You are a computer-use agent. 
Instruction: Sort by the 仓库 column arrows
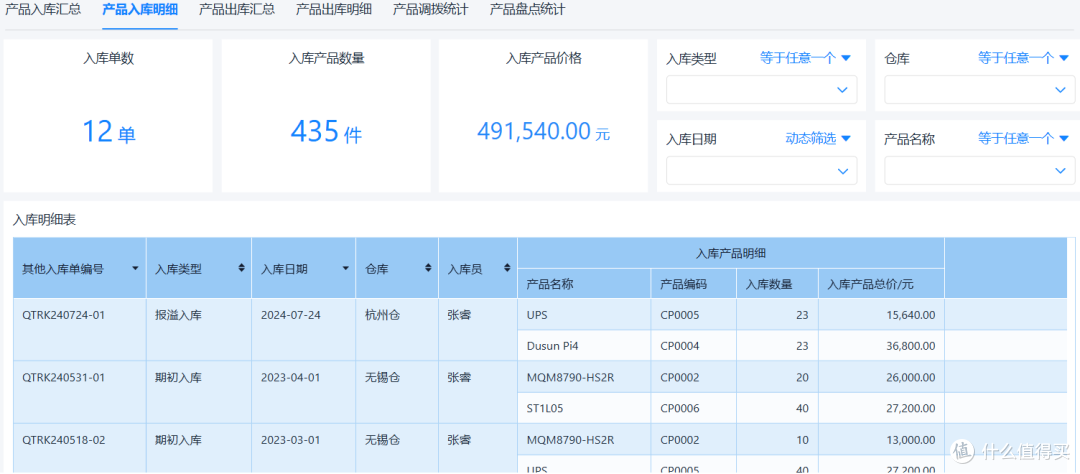click(x=428, y=268)
